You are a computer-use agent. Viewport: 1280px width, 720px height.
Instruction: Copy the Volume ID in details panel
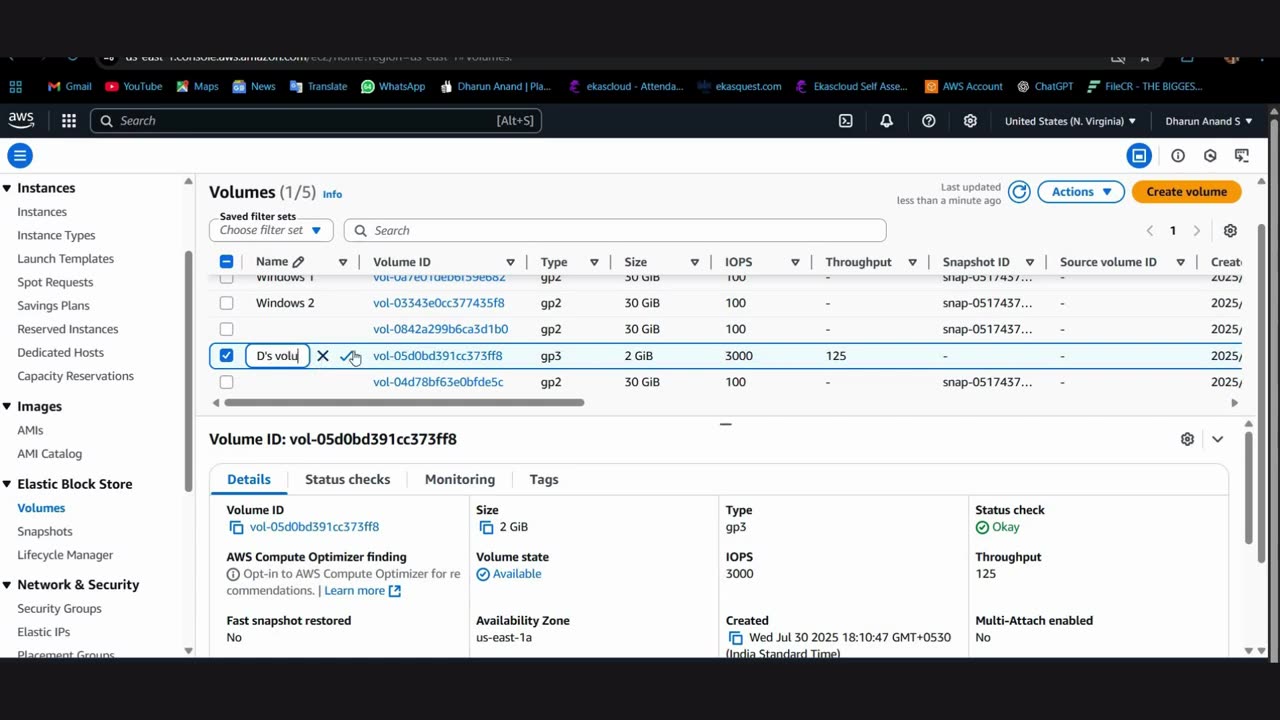[236, 527]
